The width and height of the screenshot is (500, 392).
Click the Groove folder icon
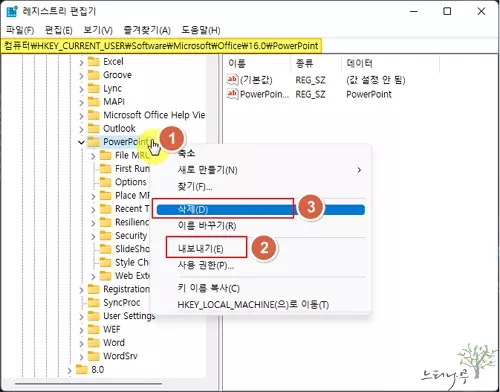point(94,75)
